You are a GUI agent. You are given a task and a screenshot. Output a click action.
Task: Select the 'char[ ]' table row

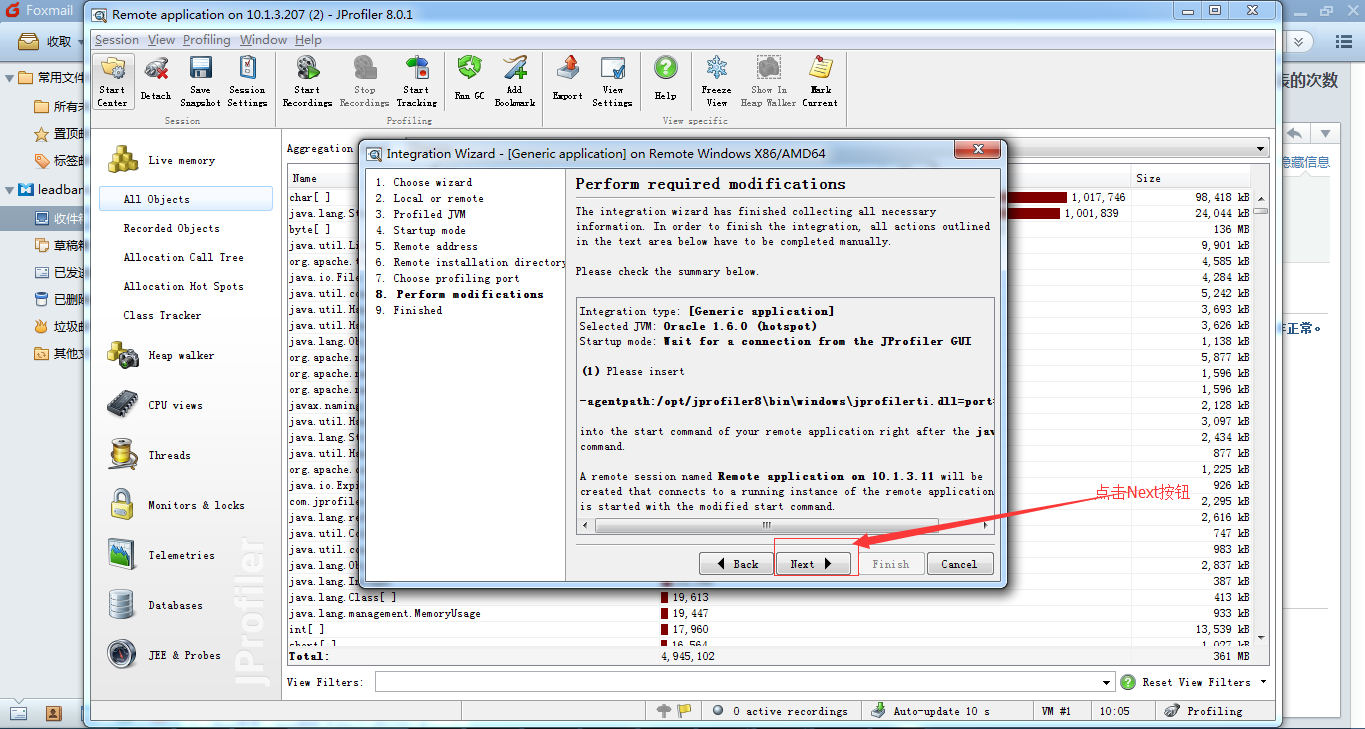click(x=770, y=197)
